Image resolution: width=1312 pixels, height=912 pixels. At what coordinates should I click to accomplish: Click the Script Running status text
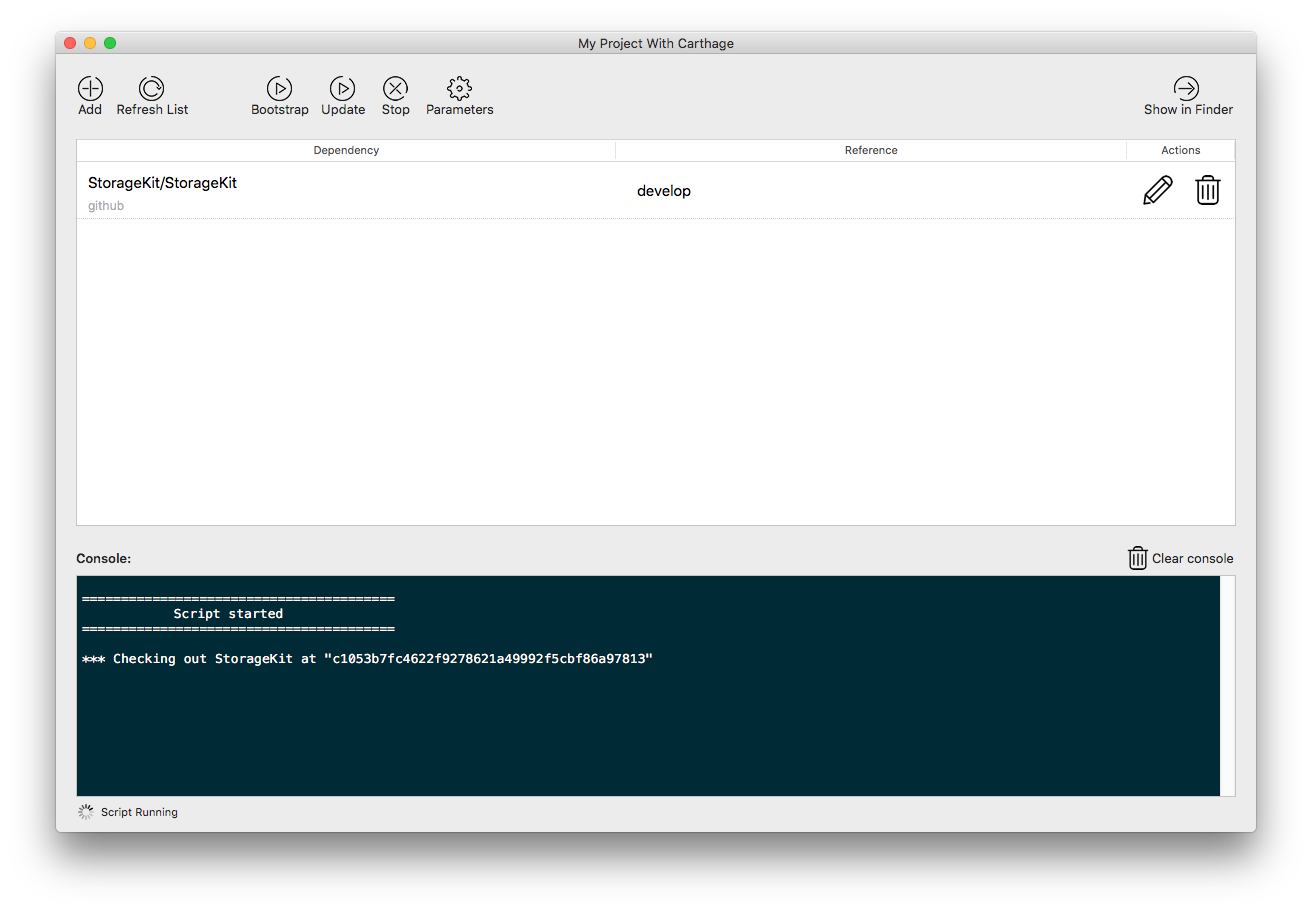139,812
